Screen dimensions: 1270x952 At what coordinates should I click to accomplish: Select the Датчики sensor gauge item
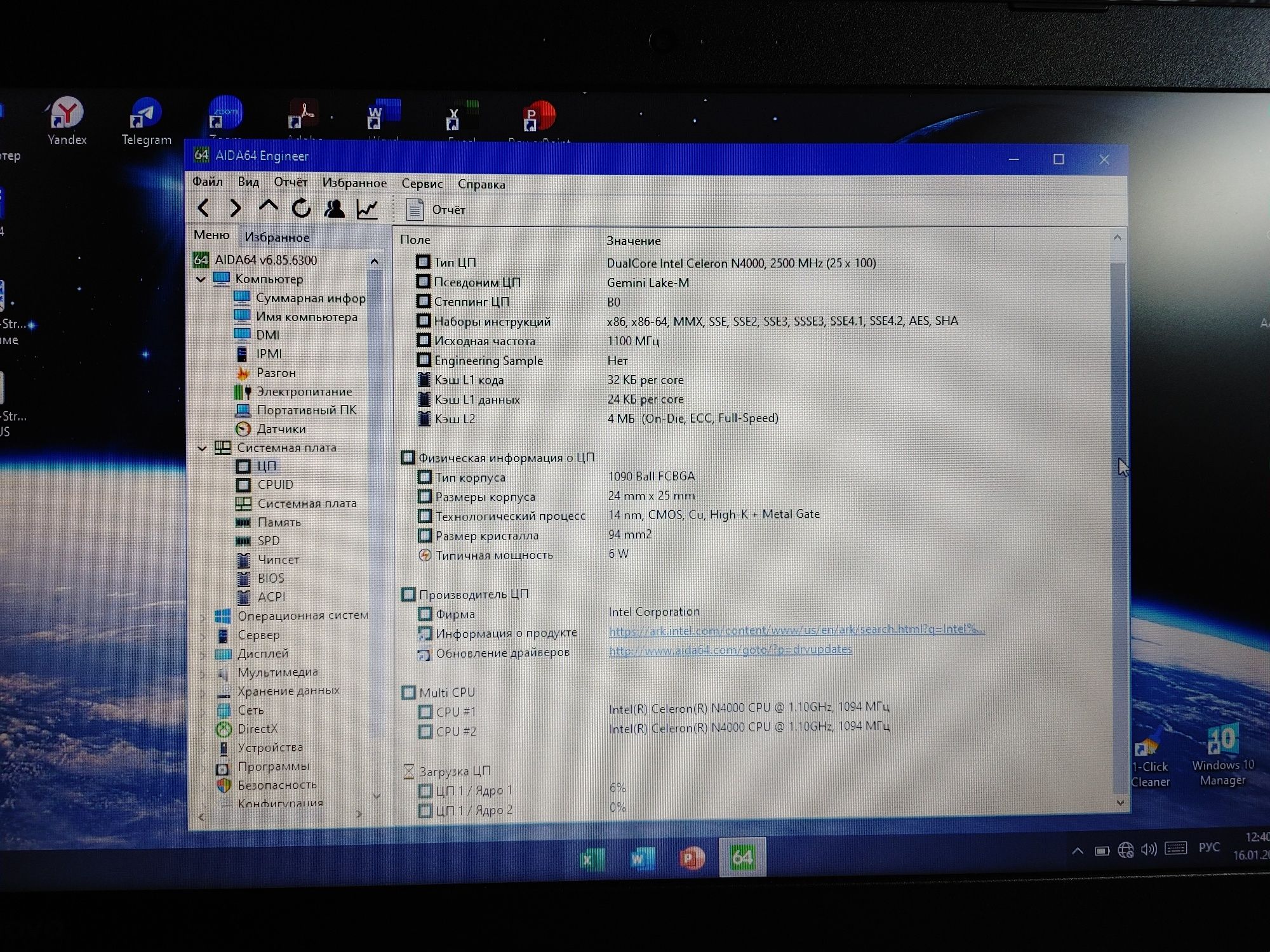(271, 429)
